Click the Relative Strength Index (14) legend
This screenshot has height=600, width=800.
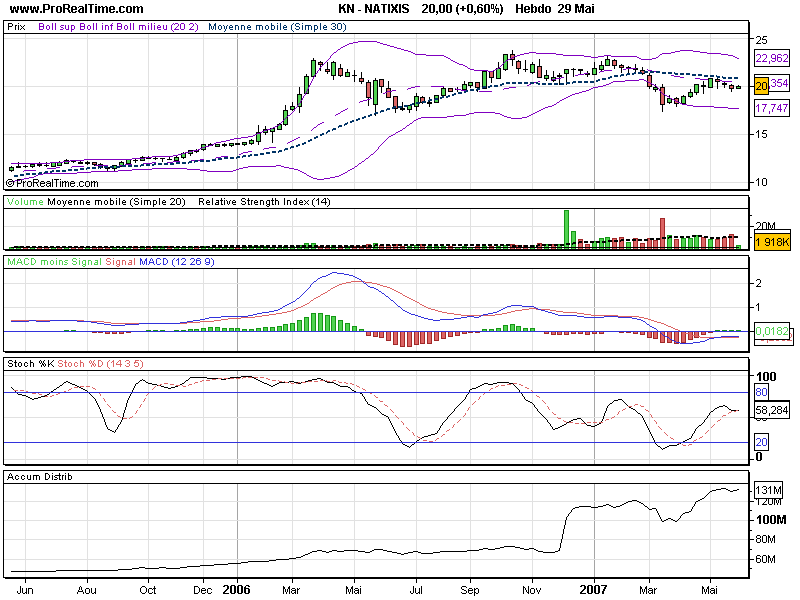point(264,202)
